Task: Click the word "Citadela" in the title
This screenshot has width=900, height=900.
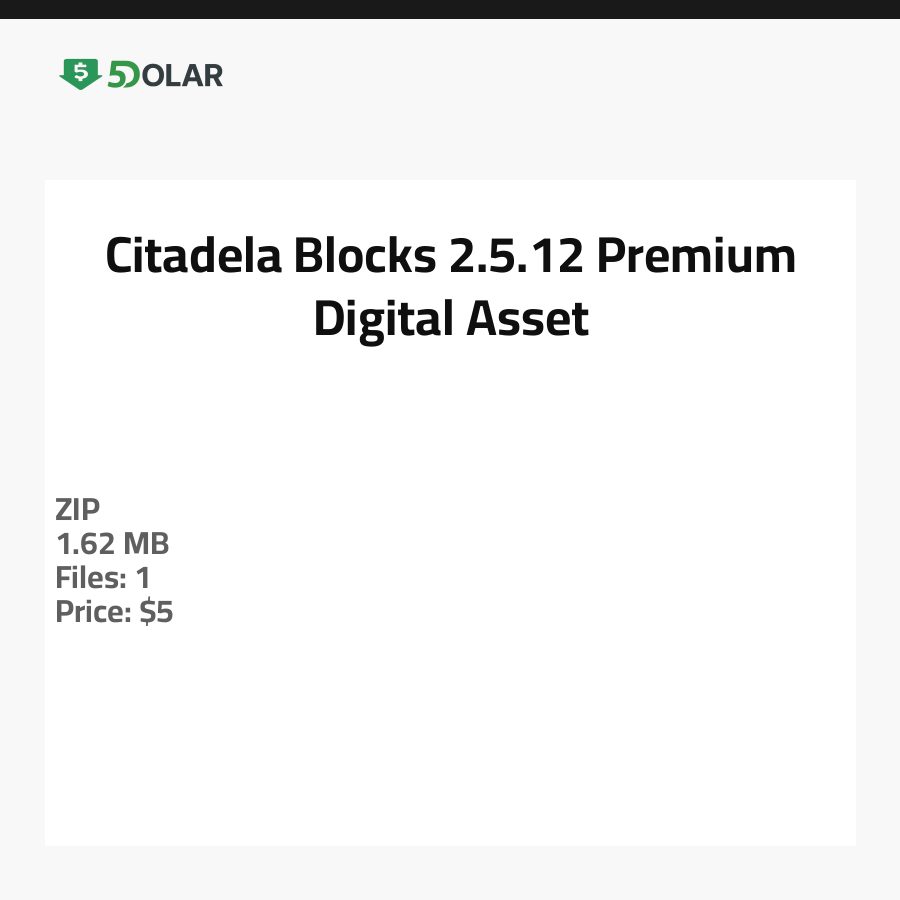Action: 191,256
